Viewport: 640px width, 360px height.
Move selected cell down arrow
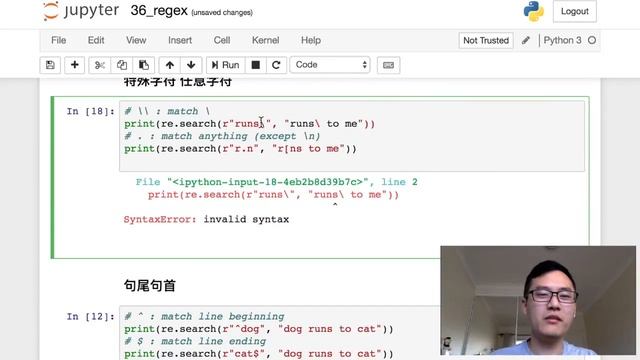191,65
